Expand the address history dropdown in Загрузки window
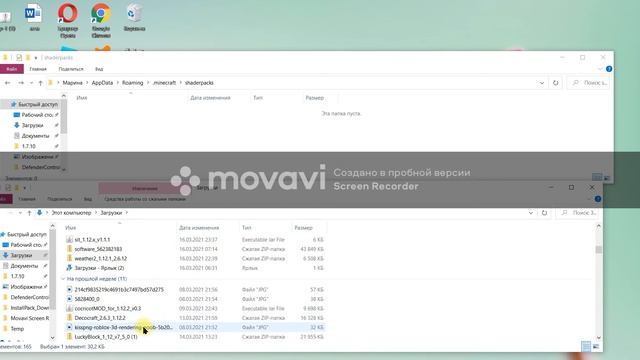The width and height of the screenshot is (640, 360). pos(530,213)
